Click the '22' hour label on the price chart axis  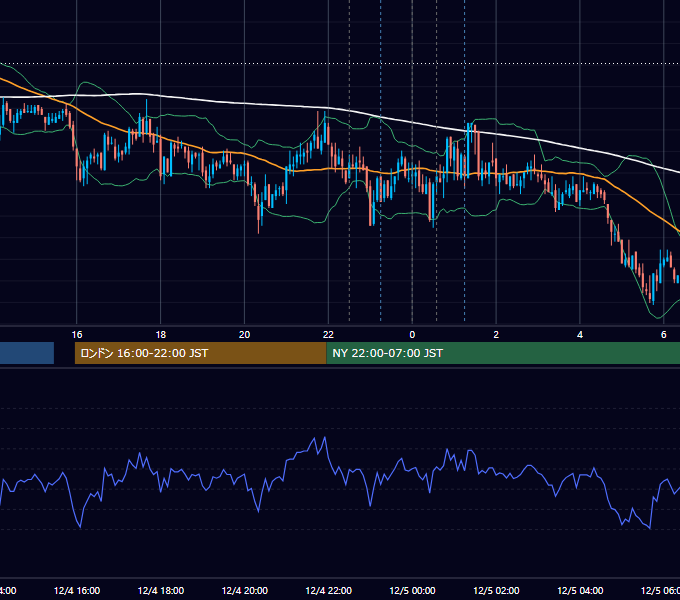click(328, 335)
